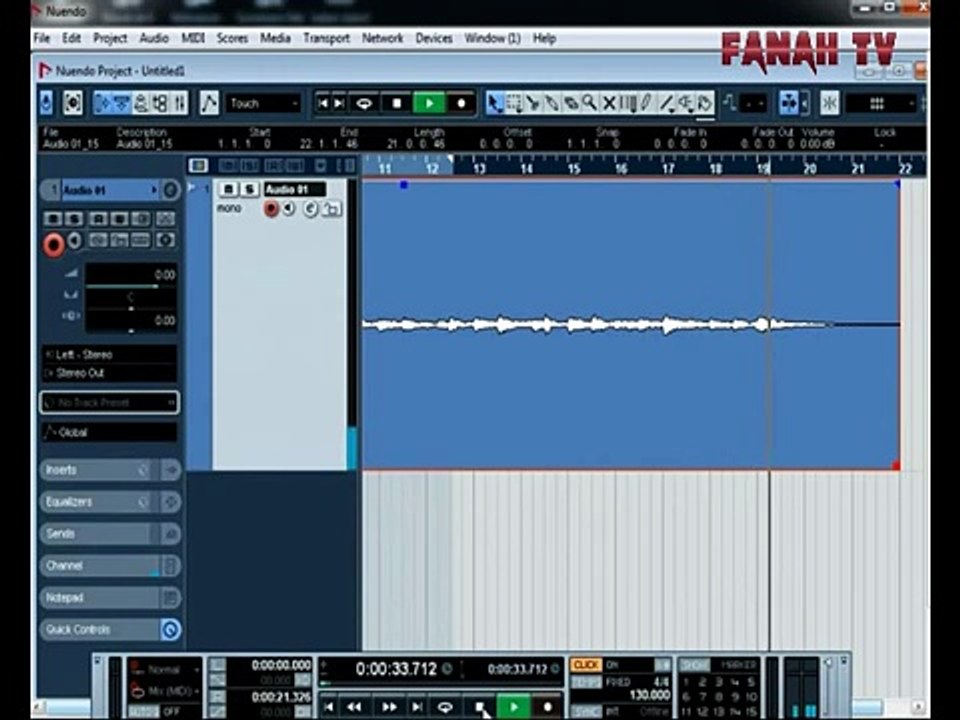This screenshot has width=960, height=720.
Task: Select the Scrub hand tool
Action: (704, 103)
